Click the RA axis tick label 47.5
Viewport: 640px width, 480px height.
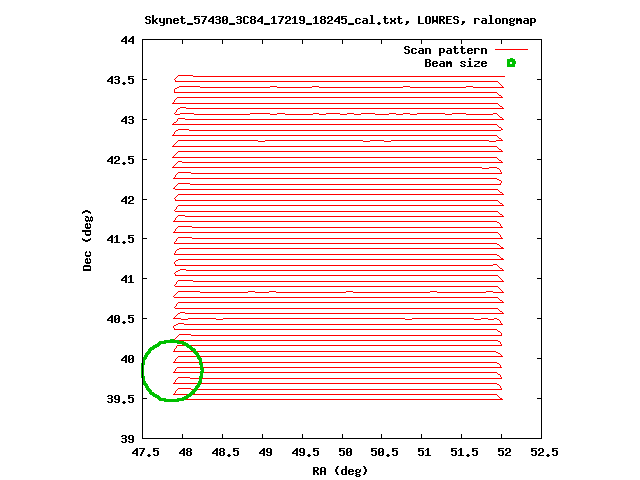click(146, 452)
